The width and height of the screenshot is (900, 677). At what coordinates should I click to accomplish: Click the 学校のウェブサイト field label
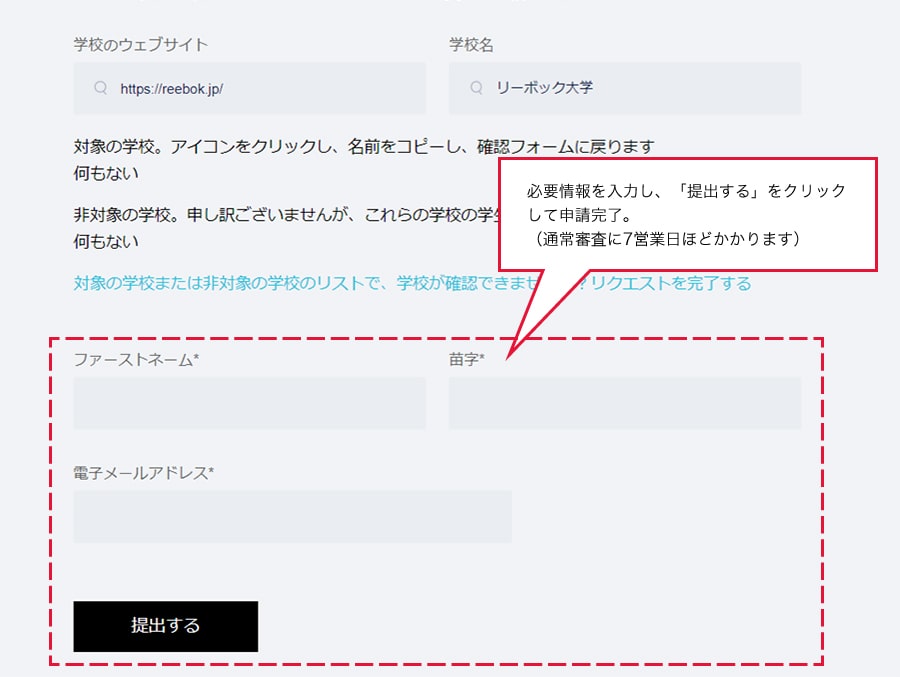[x=141, y=45]
